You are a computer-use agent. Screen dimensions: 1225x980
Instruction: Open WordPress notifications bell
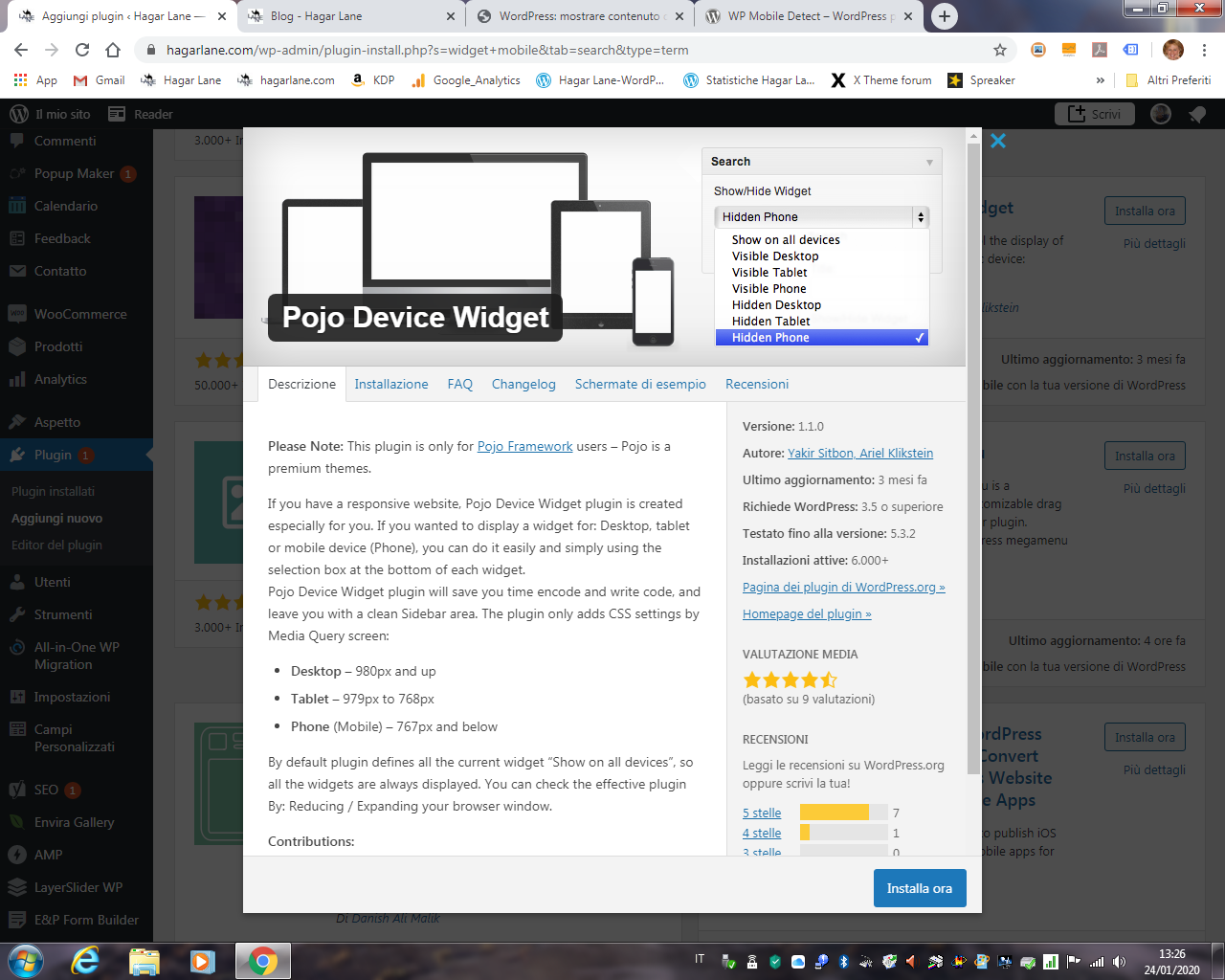pos(1197,114)
